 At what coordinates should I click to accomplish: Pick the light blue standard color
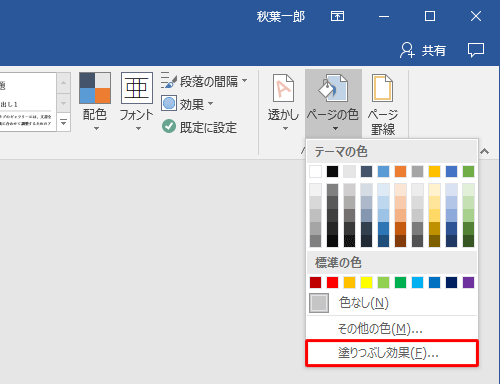tap(417, 282)
